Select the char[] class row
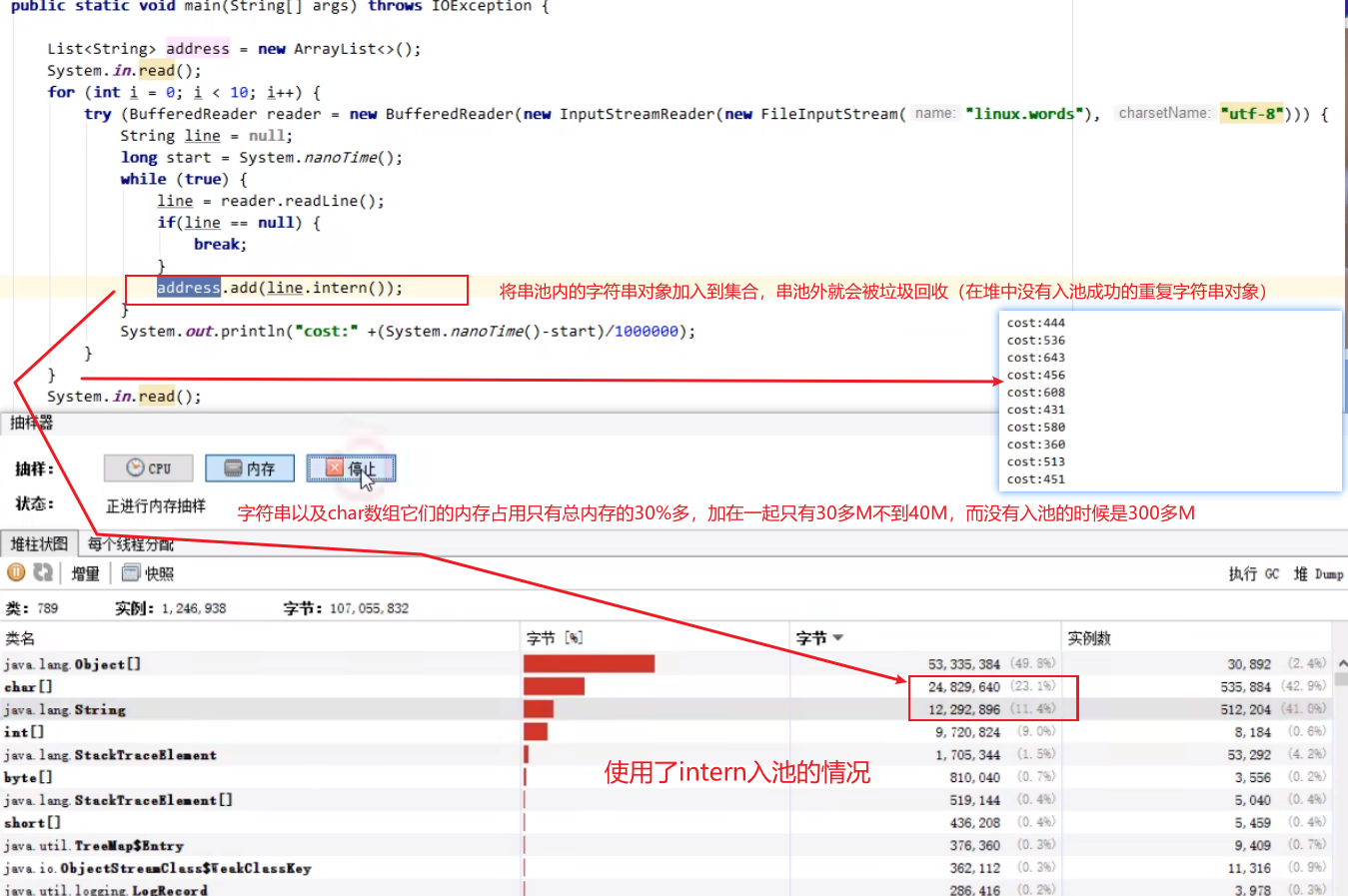This screenshot has width=1348, height=896. (28, 687)
